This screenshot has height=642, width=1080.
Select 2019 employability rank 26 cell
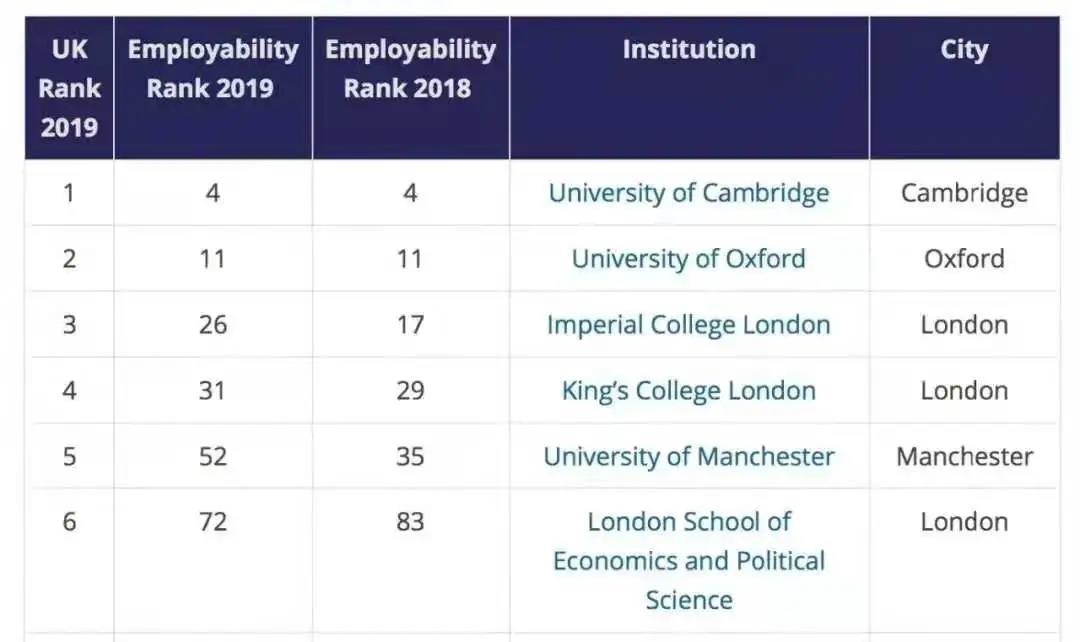213,324
